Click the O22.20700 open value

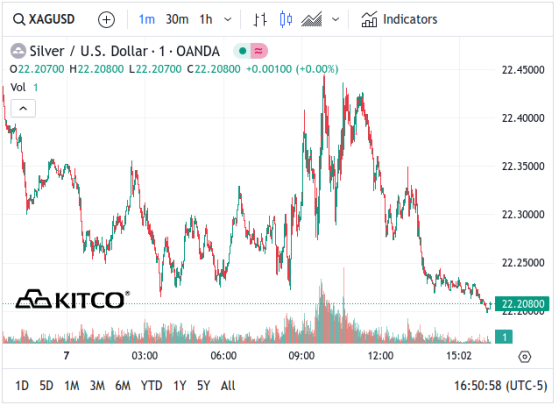[37, 69]
